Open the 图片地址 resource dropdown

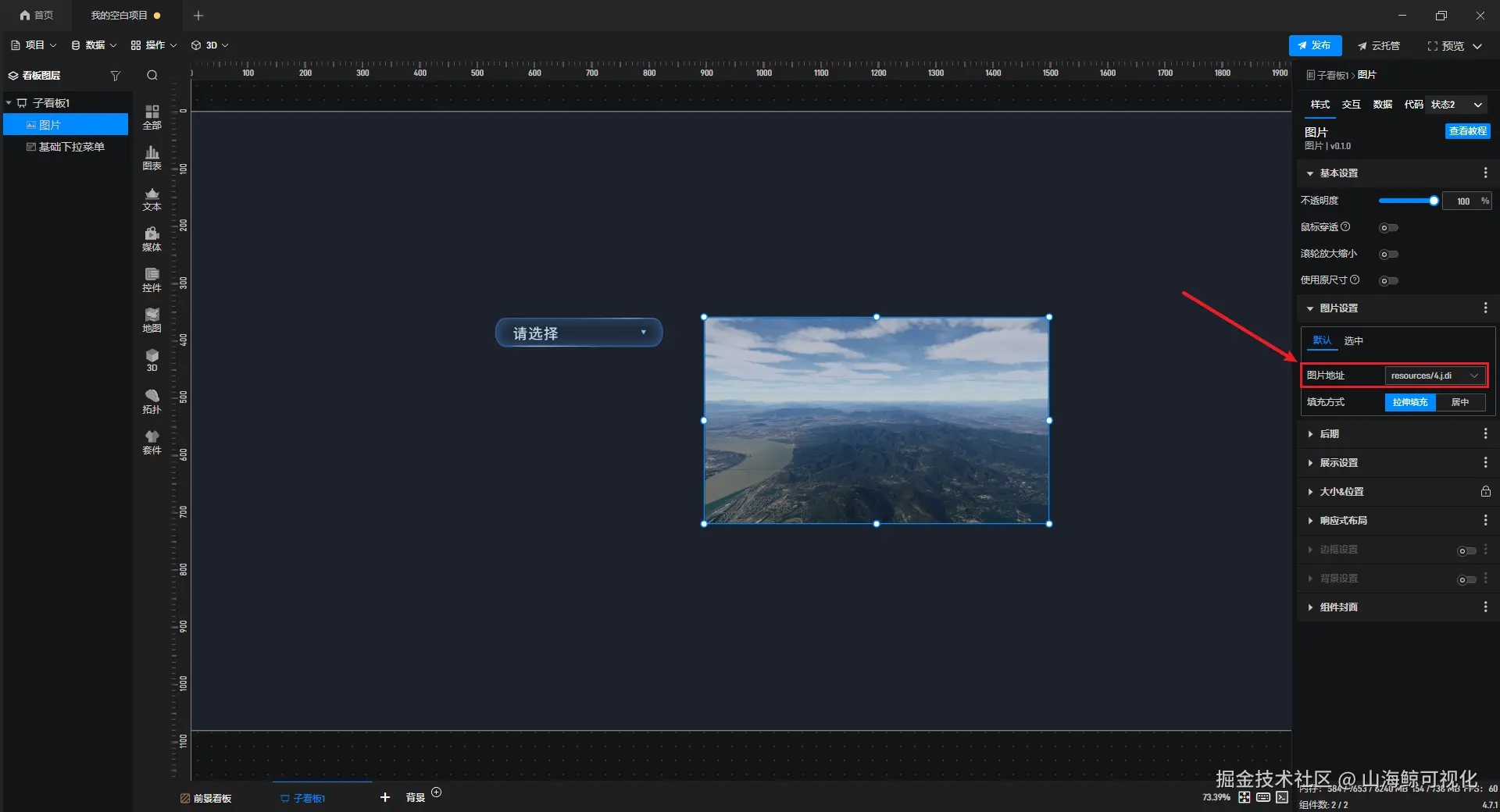pos(1435,376)
